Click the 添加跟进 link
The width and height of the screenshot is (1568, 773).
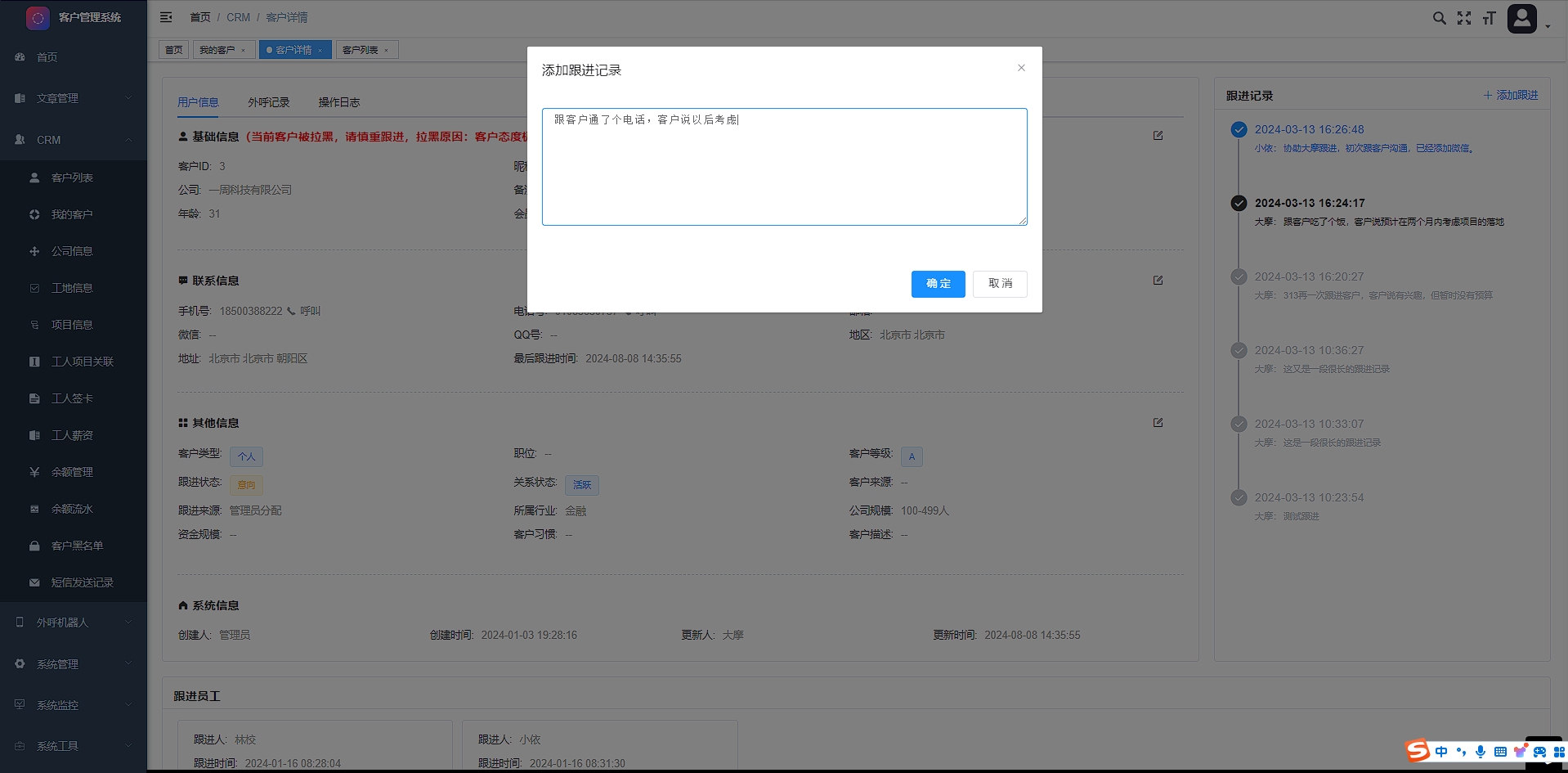coord(1511,96)
